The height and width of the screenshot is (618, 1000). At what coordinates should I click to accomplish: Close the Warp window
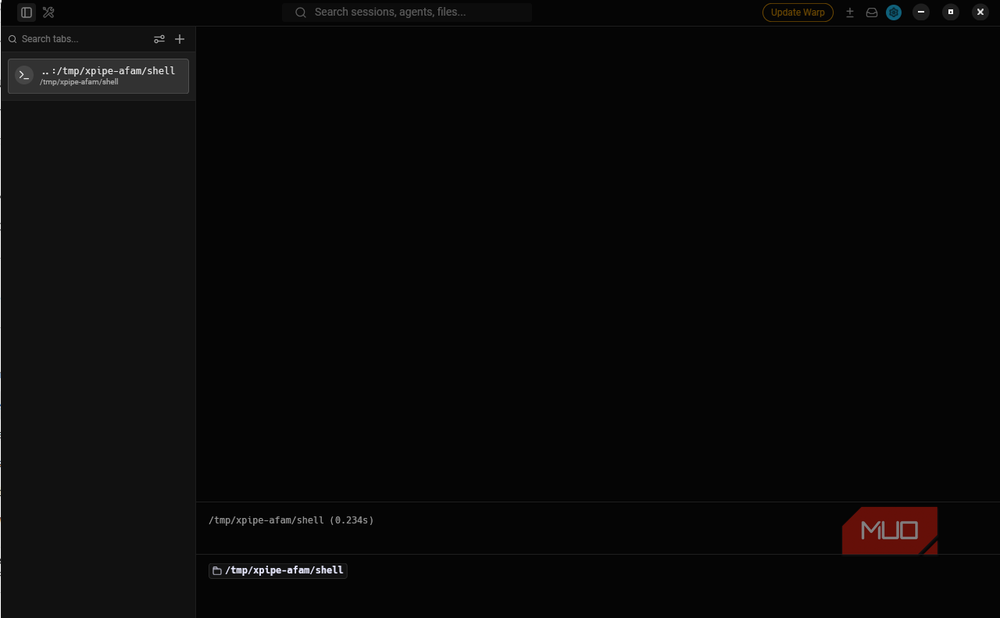980,12
